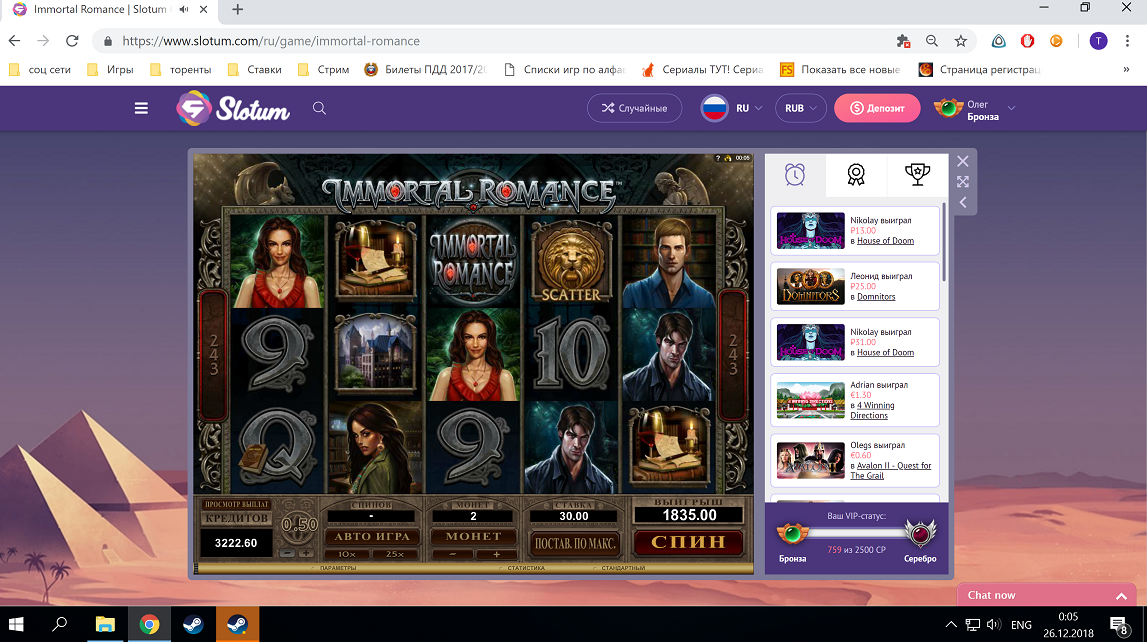Click 'ПОСТАВ. ПО МАКС.' max bet button
The height and width of the screenshot is (642, 1147).
[x=574, y=543]
